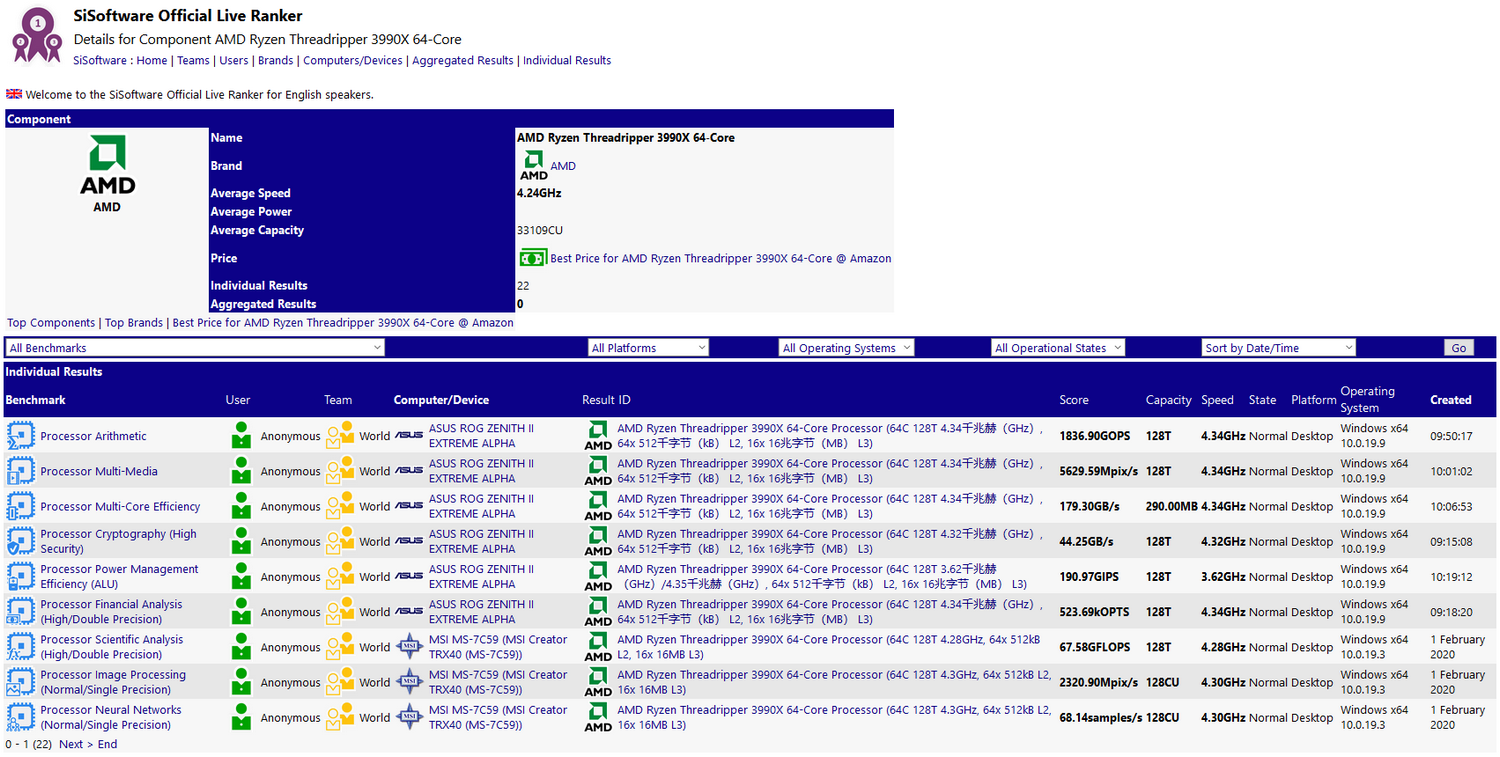The height and width of the screenshot is (757, 1500).
Task: Open the Top Brands link
Action: point(134,323)
